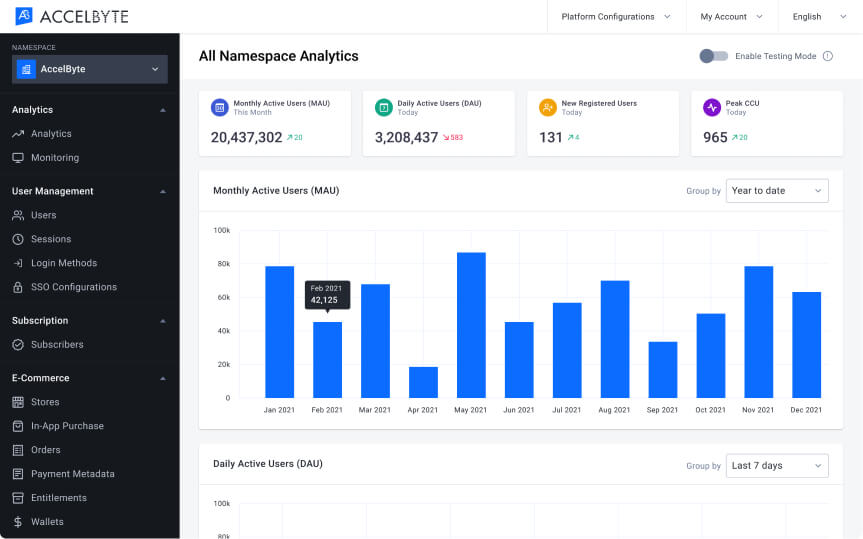Go to Login Methods page
This screenshot has width=863, height=539.
(64, 263)
